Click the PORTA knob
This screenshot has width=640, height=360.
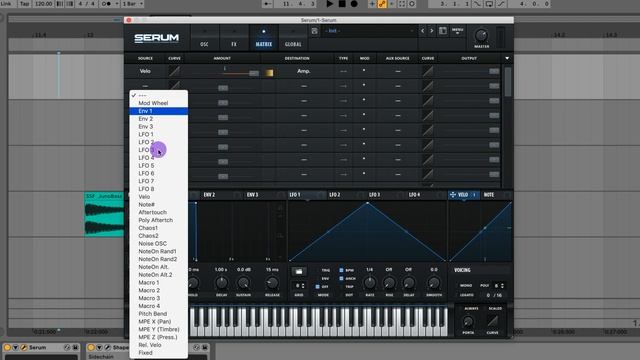[x=468, y=322]
